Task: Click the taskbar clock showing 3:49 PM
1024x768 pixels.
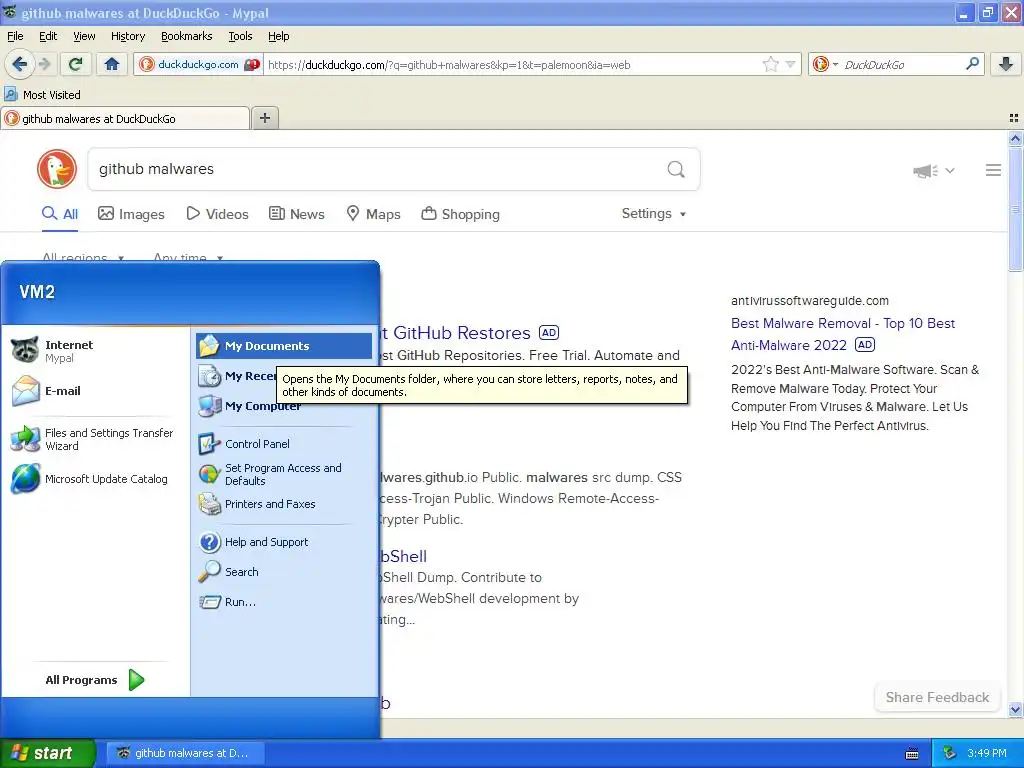Action: (x=987, y=753)
